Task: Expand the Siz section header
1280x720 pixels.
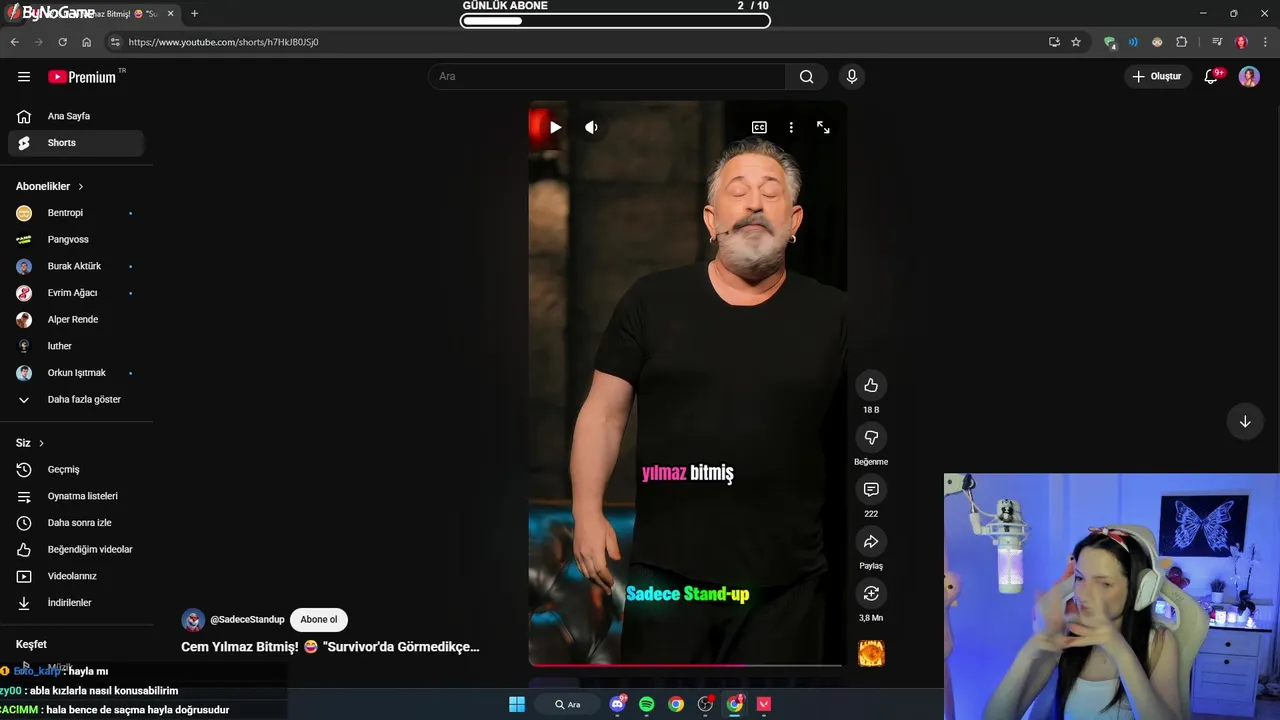Action: (x=30, y=443)
